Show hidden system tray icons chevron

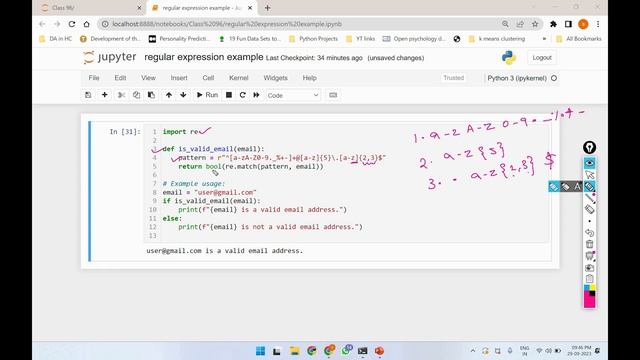pyautogui.click(x=473, y=351)
